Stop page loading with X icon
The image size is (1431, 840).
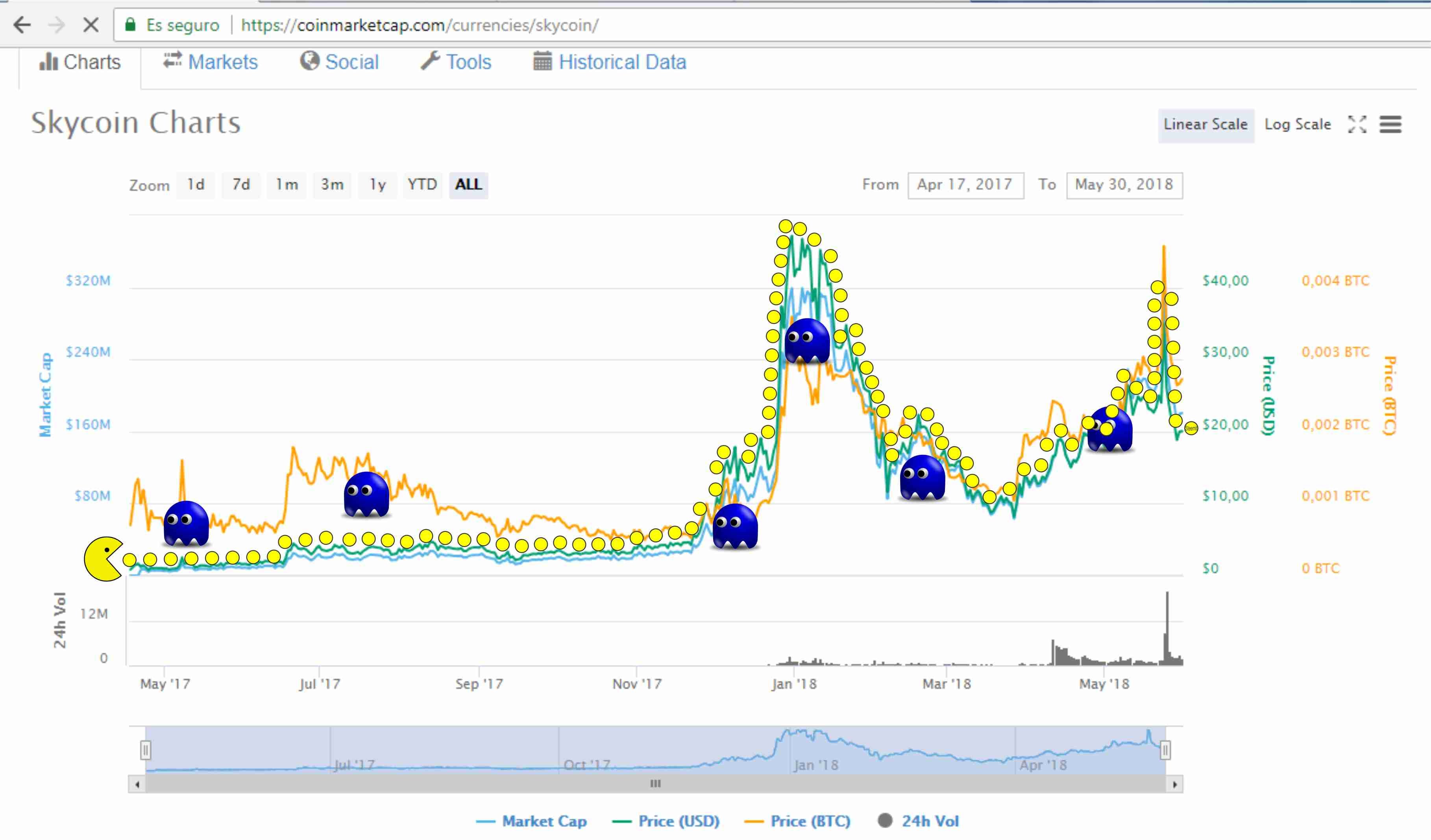[91, 25]
